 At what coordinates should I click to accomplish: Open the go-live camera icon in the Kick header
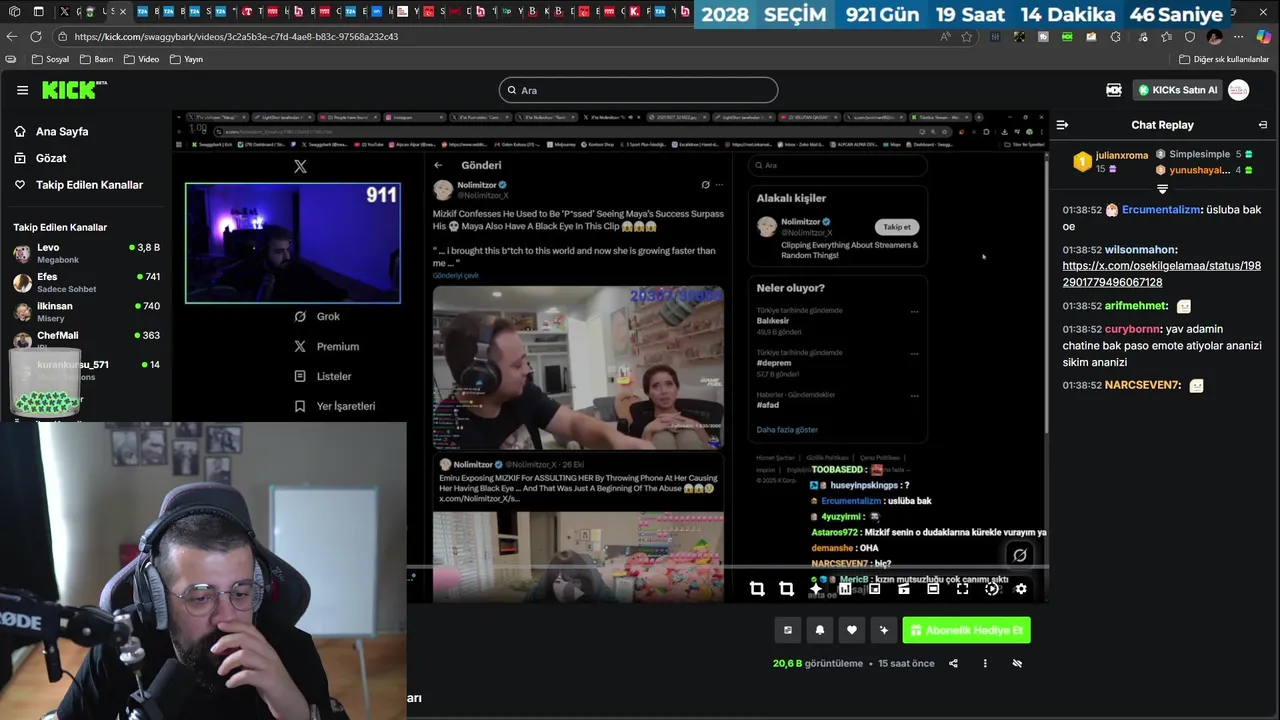coord(1113,90)
